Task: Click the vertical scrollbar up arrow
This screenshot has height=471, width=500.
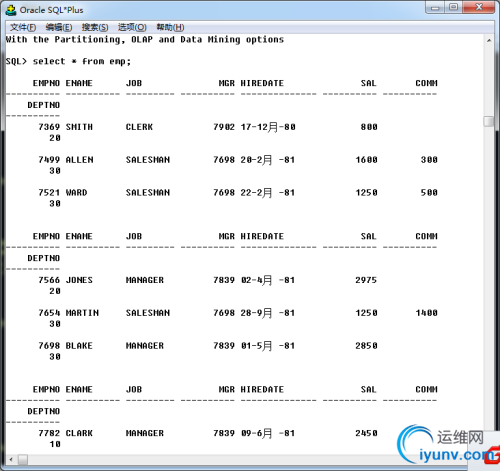Action: click(x=489, y=40)
